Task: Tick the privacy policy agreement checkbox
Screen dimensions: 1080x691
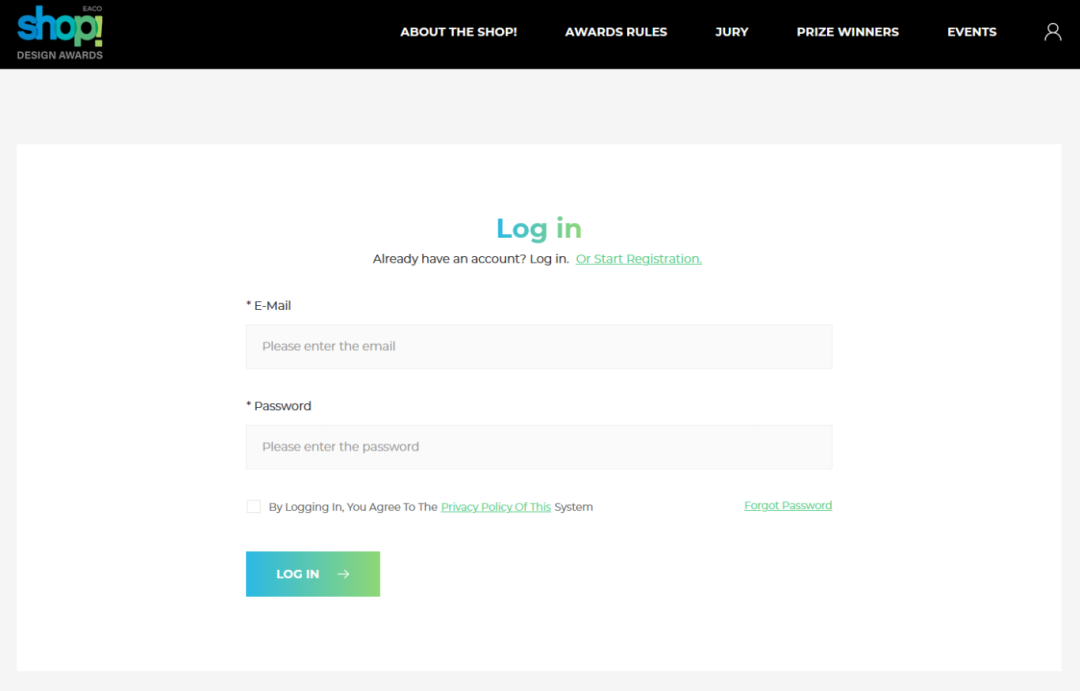Action: 254,507
